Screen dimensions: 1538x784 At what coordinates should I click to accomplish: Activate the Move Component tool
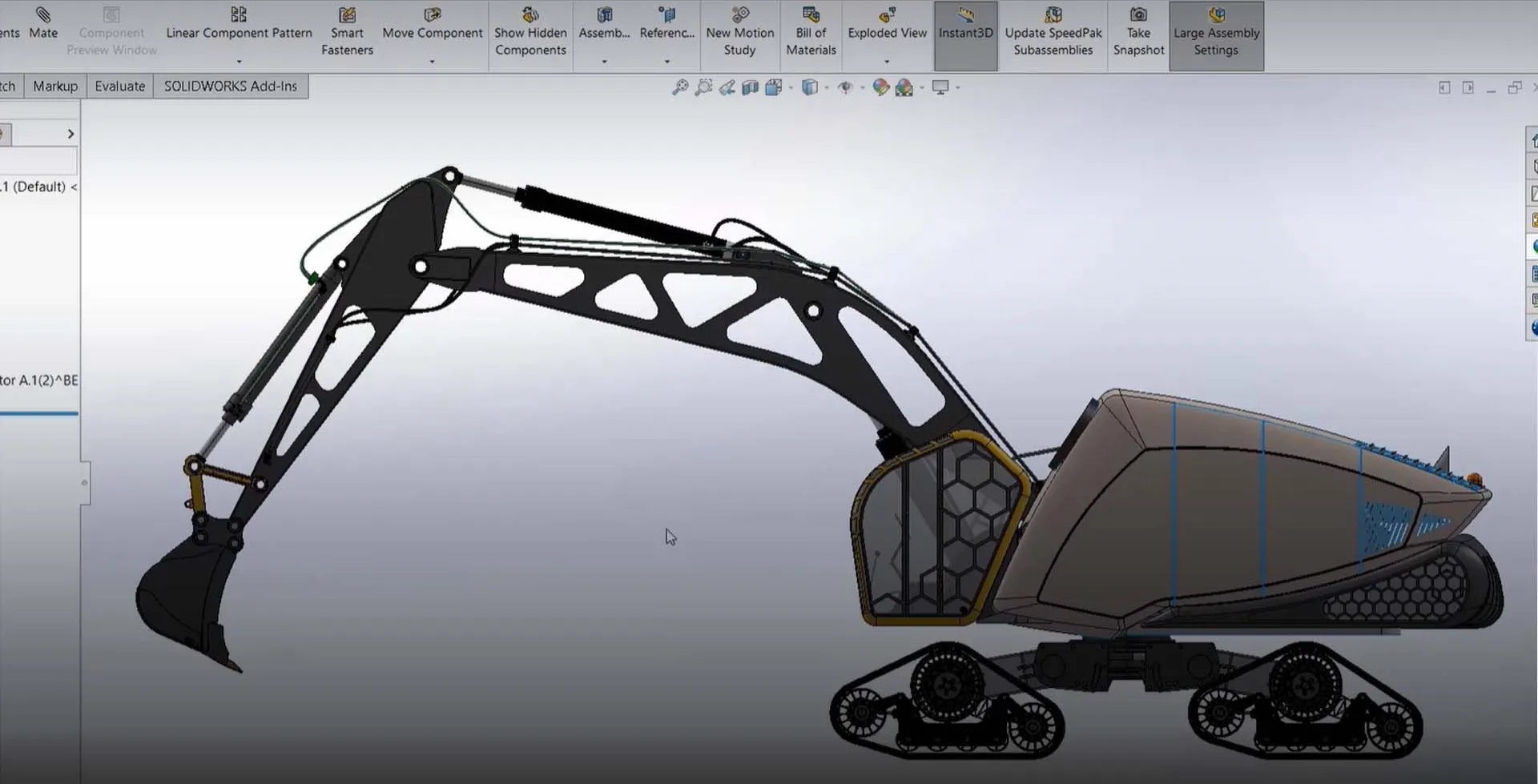point(433,23)
